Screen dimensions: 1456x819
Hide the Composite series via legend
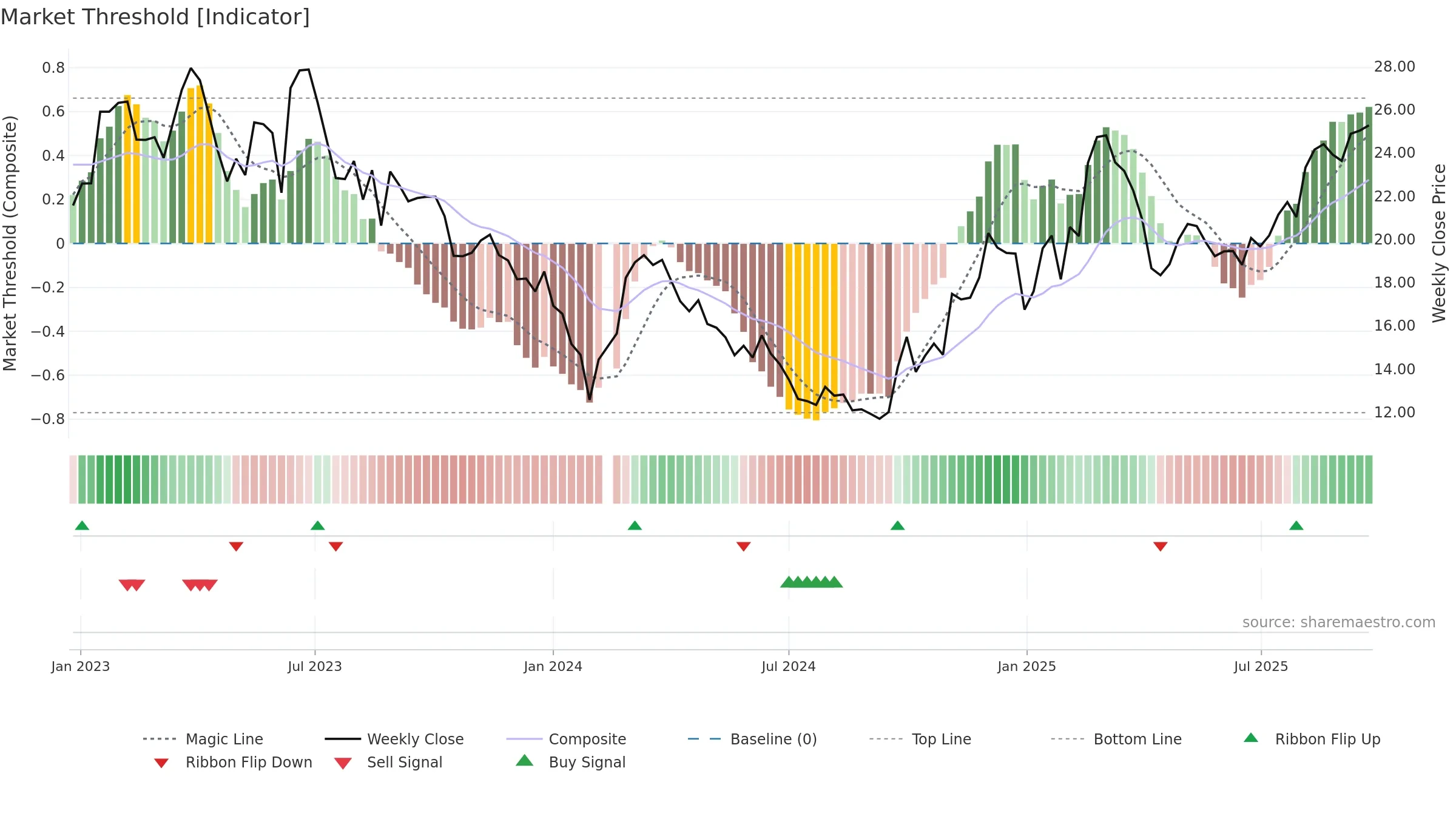click(567, 739)
